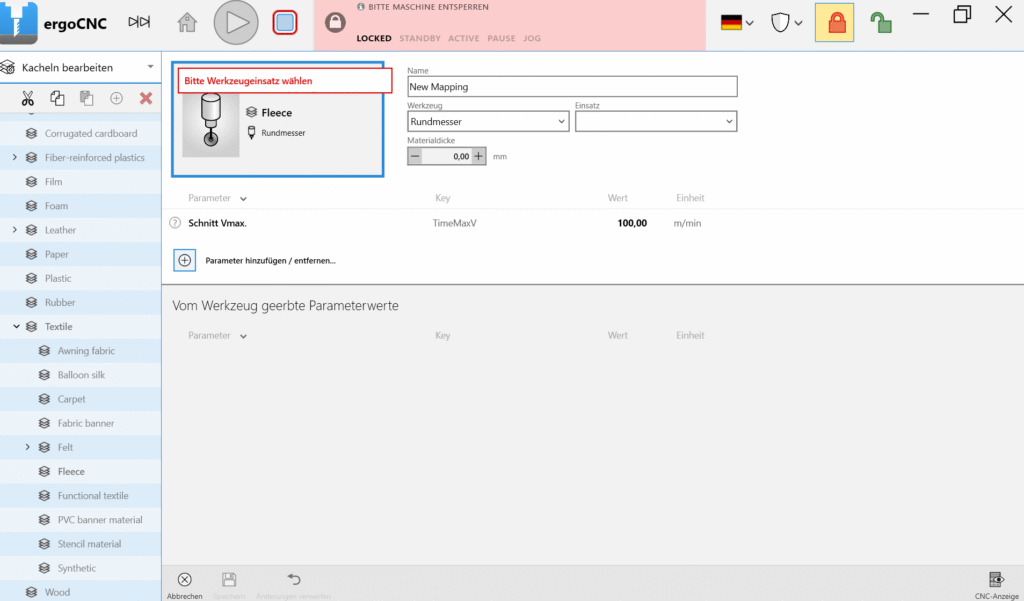Click the red X delete icon
The width and height of the screenshot is (1024, 601).
click(146, 98)
